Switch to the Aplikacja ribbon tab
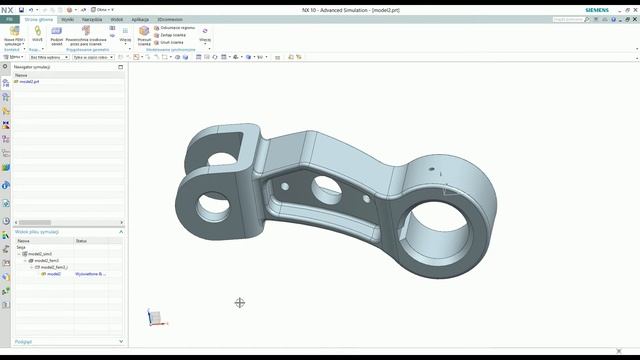This screenshot has width=640, height=360. [140, 19]
